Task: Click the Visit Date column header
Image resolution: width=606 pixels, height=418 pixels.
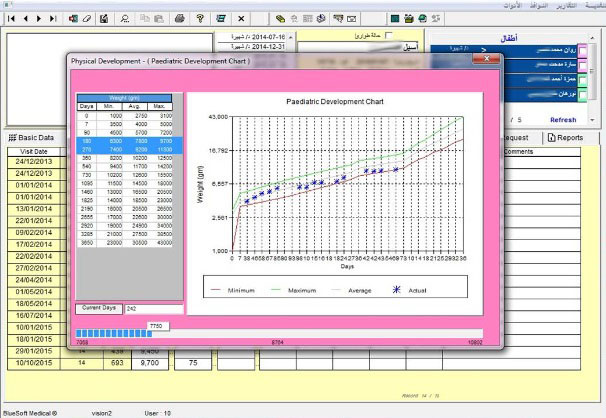Action: 34,151
